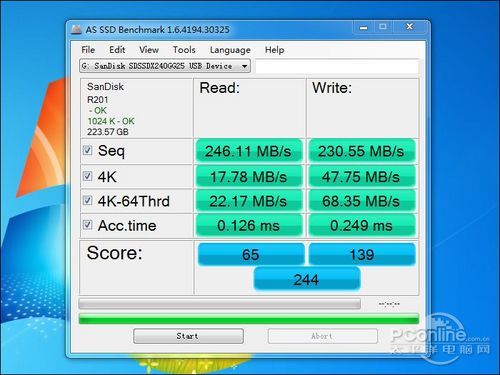This screenshot has width=500, height=375.
Task: Click the elapsed time --:--:-- indicator
Action: 389,304
